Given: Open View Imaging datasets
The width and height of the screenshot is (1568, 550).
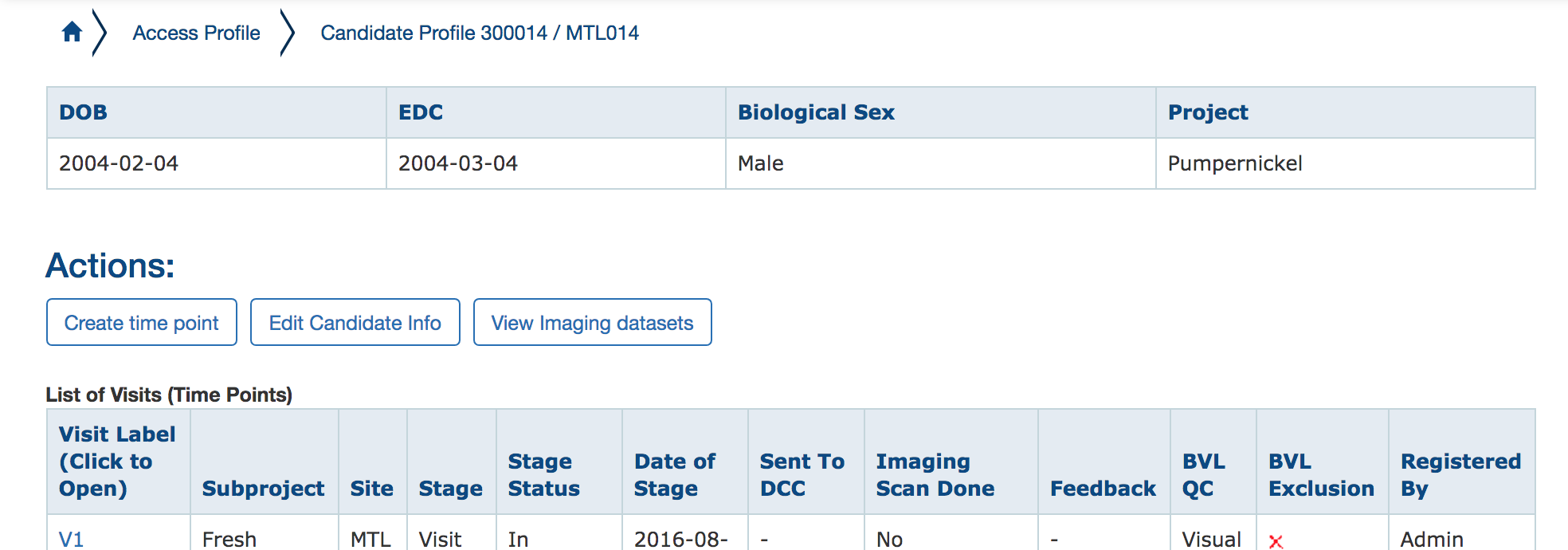Looking at the screenshot, I should tap(592, 323).
